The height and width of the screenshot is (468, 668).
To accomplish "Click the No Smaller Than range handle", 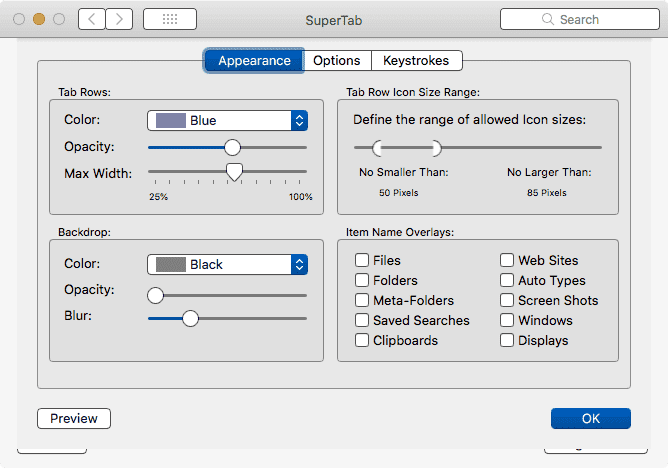I will pyautogui.click(x=377, y=148).
